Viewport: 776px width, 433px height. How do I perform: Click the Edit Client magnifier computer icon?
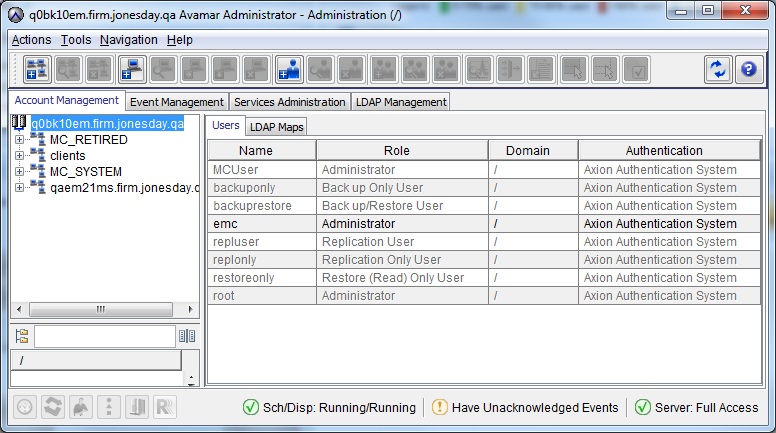point(163,69)
